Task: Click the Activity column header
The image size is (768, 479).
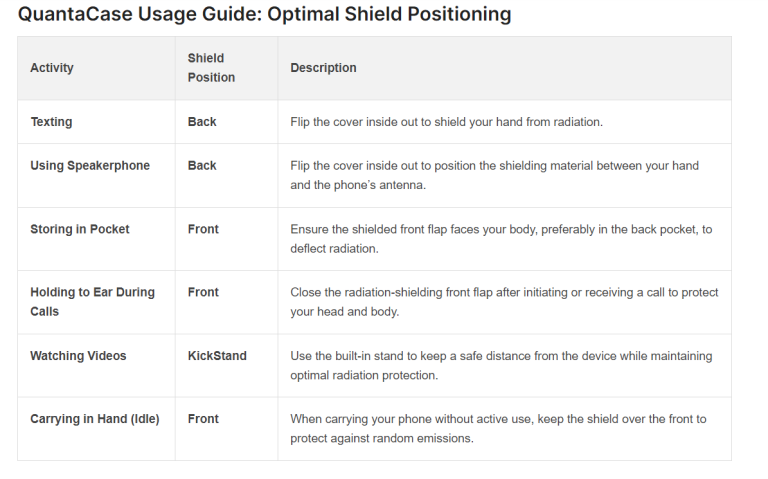Action: click(52, 68)
